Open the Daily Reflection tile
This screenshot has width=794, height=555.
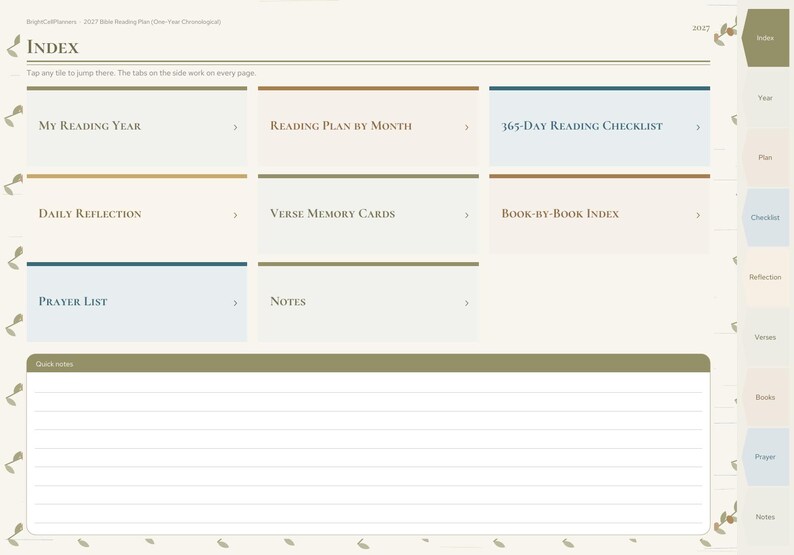coord(137,214)
